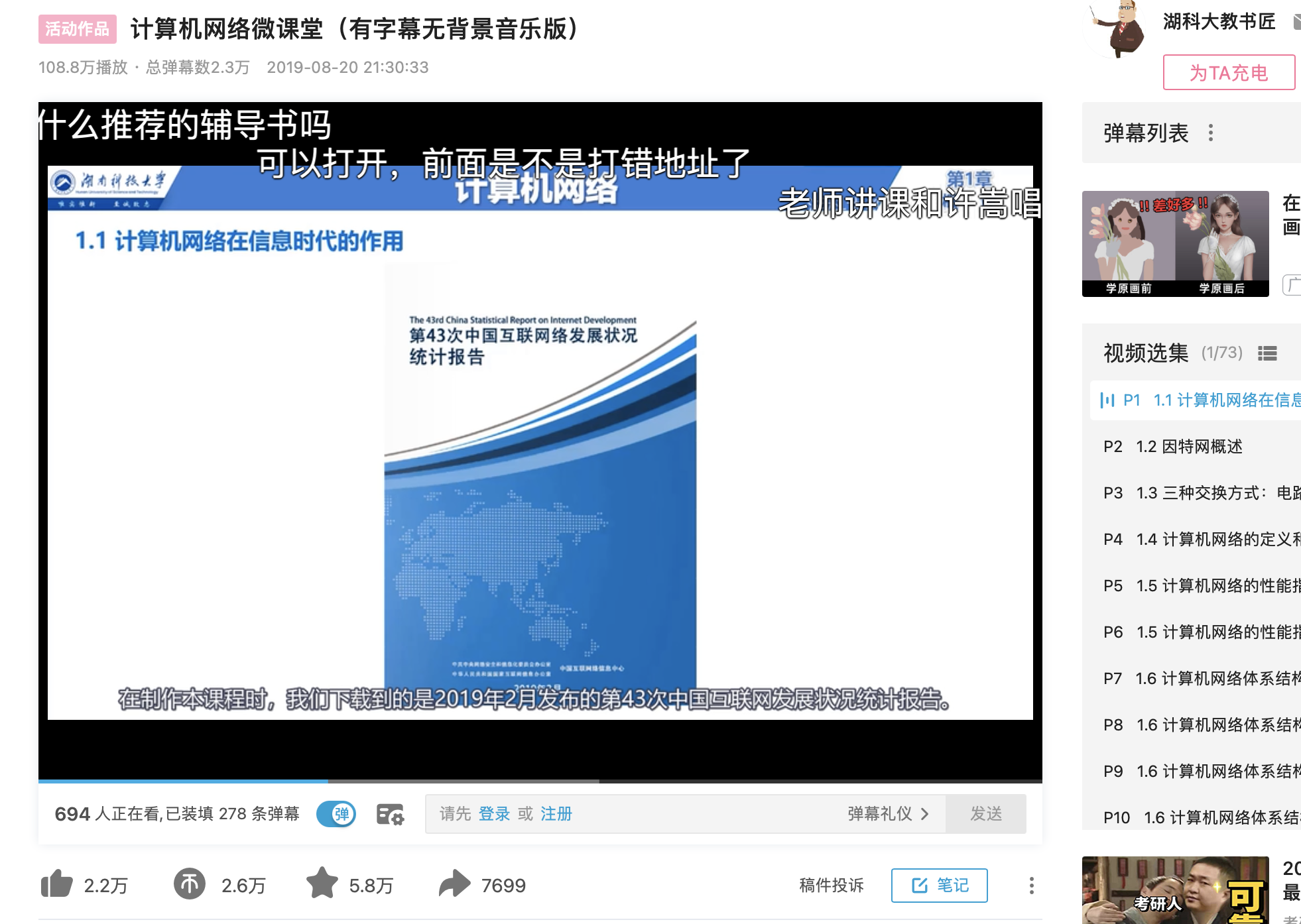Open 弹幕列表 options via the dots icon
The image size is (1301, 924).
[x=1211, y=132]
